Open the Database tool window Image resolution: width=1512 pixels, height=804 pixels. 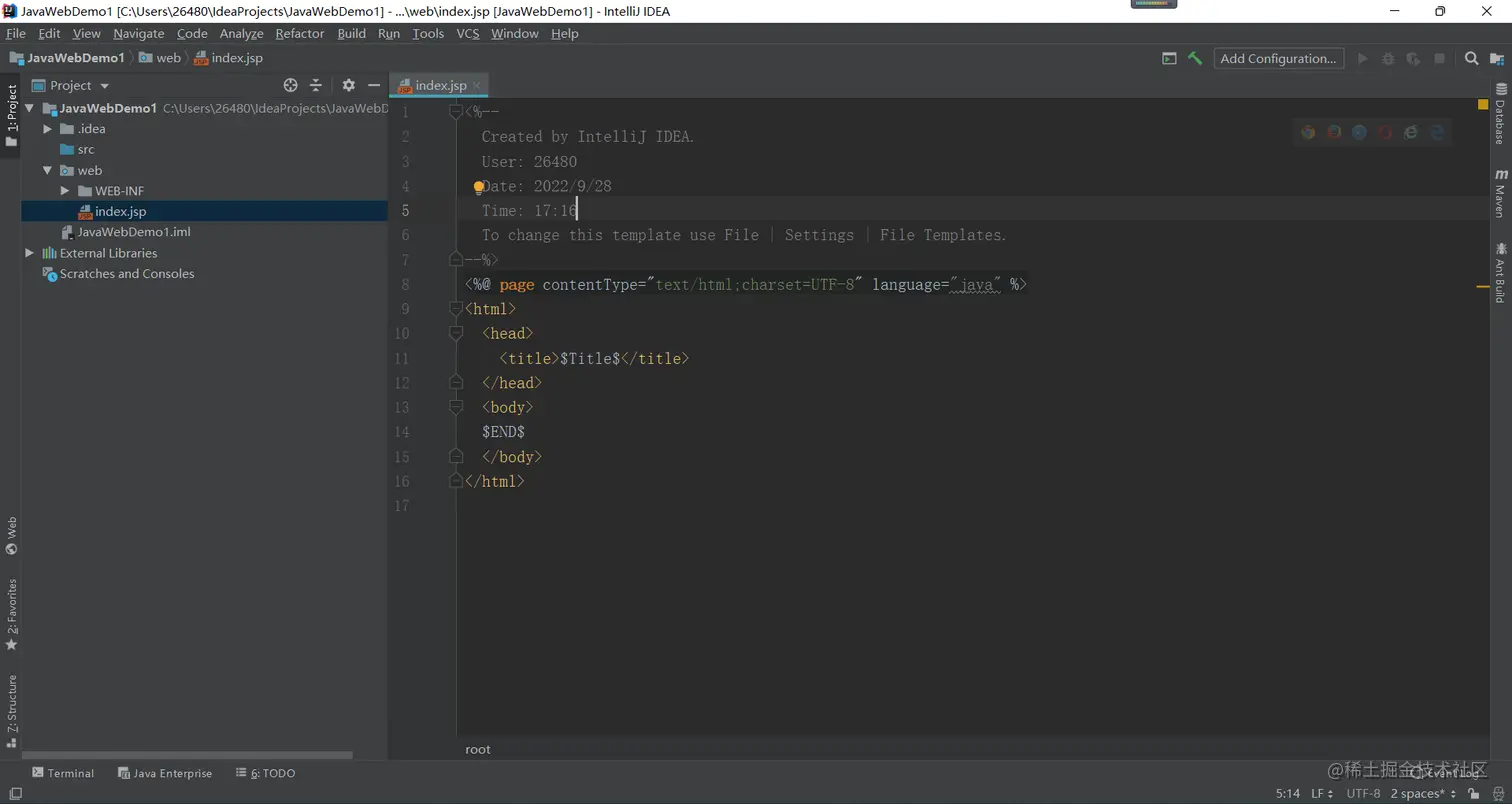(x=1500, y=114)
